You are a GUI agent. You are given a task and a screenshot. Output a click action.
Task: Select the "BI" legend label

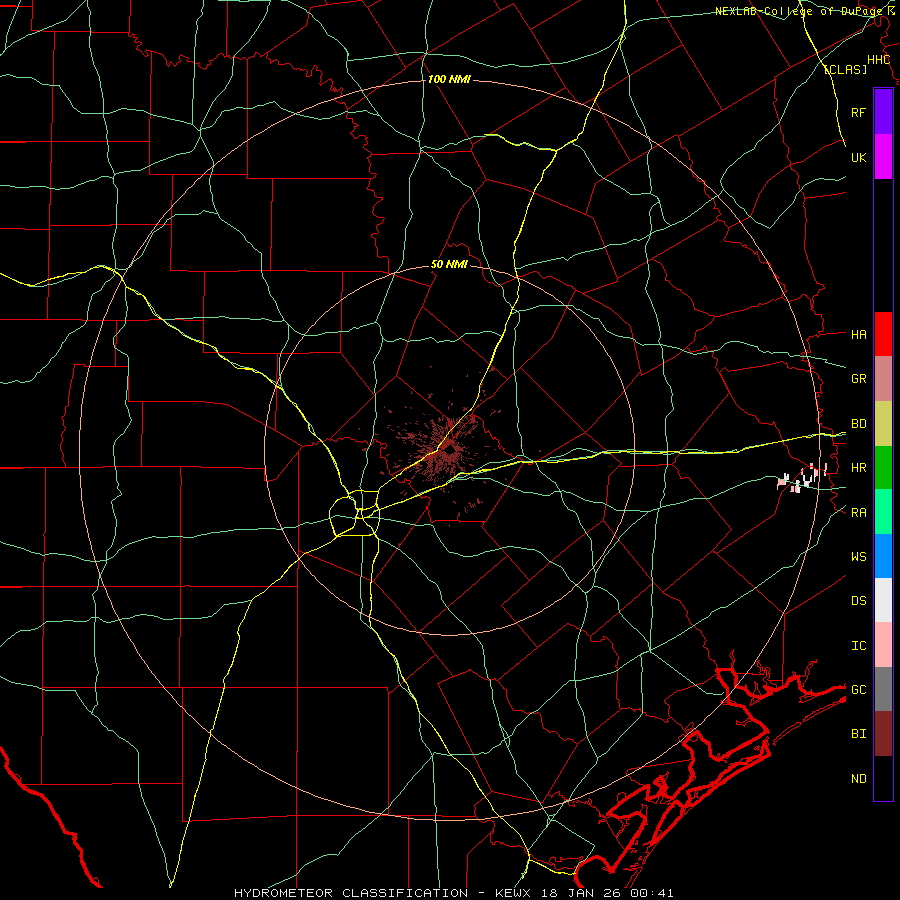point(859,734)
